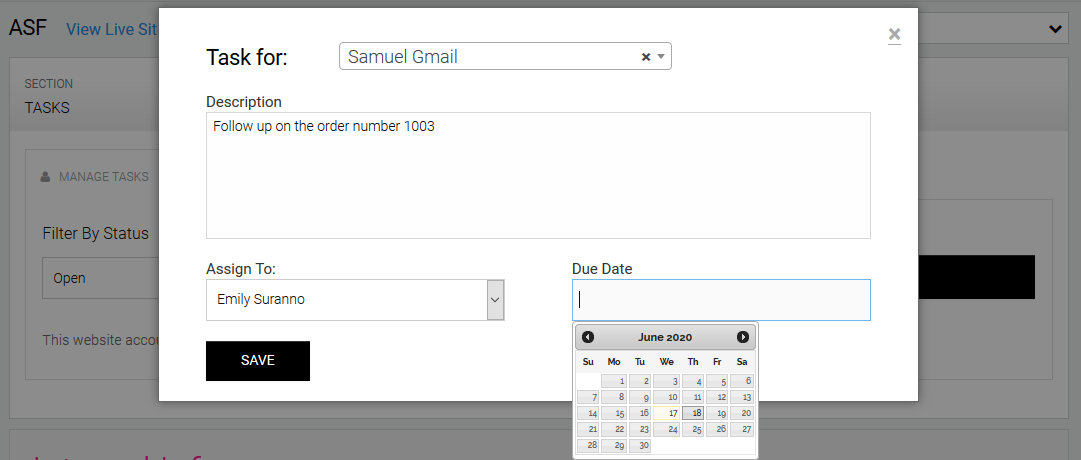Pick June 25 from the date picker

(693, 429)
